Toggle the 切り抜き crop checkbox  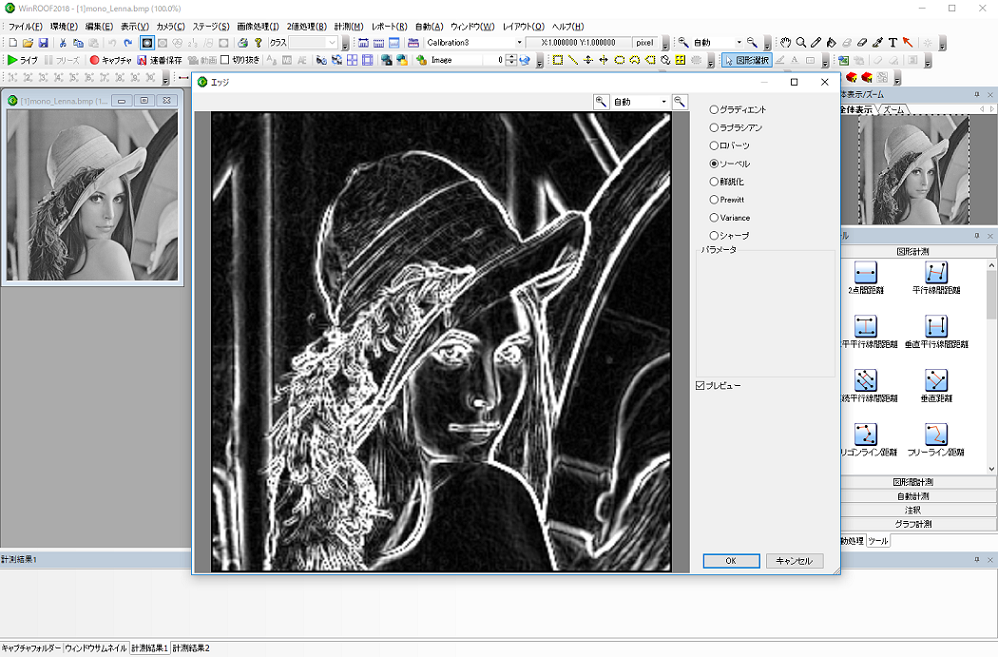pyautogui.click(x=240, y=60)
